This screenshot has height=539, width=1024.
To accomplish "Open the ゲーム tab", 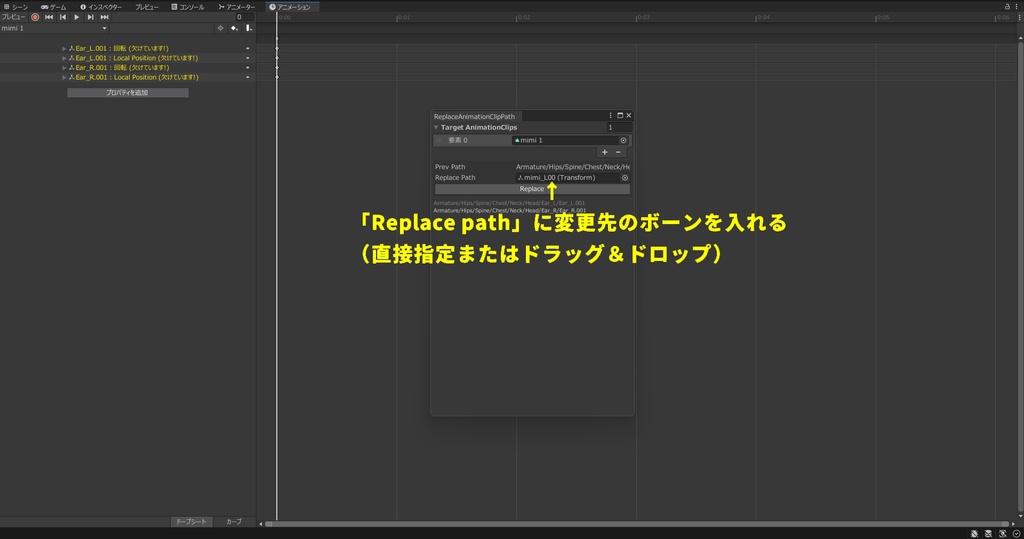I will click(54, 7).
